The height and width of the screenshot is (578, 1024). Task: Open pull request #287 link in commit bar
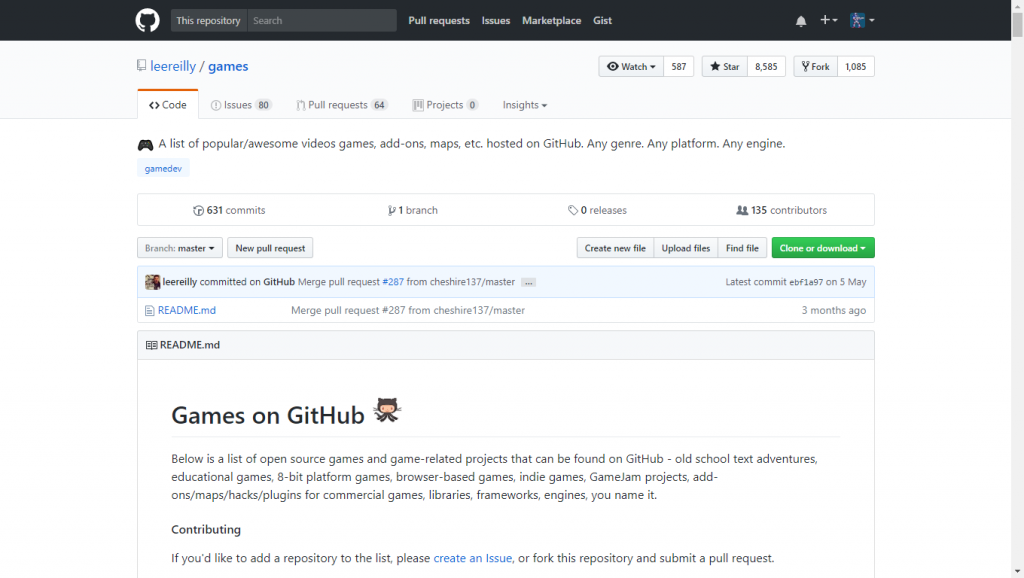[392, 282]
